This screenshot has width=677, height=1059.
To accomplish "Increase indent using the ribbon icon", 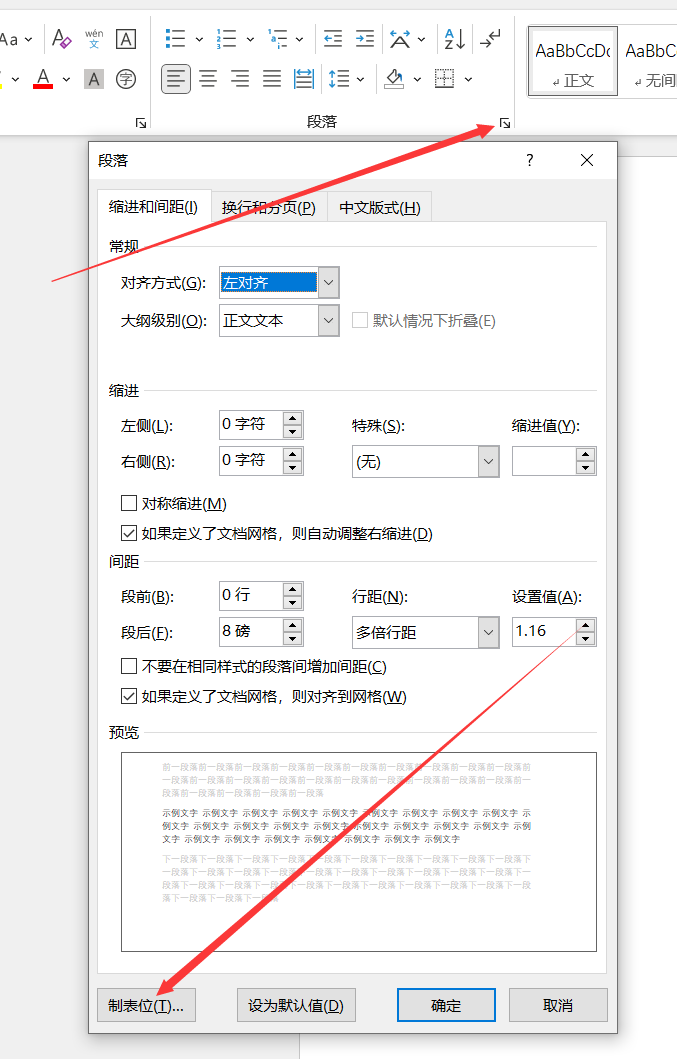I will (365, 39).
